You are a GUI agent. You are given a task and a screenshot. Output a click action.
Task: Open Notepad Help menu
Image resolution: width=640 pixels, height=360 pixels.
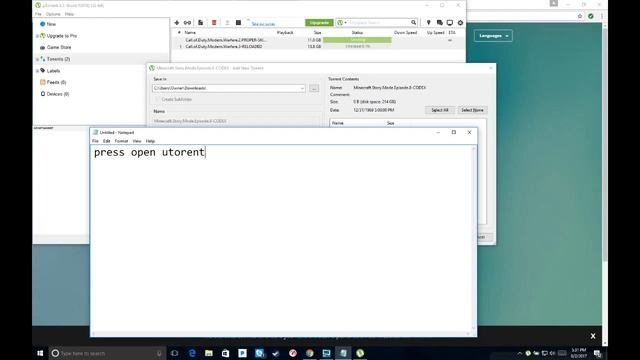click(150, 141)
